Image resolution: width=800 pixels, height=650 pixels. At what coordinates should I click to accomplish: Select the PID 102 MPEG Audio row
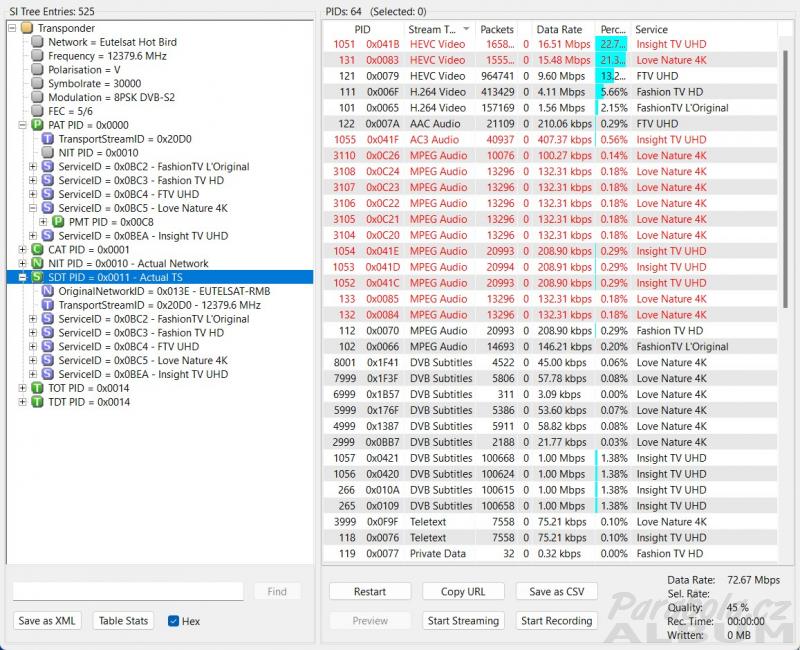point(550,346)
